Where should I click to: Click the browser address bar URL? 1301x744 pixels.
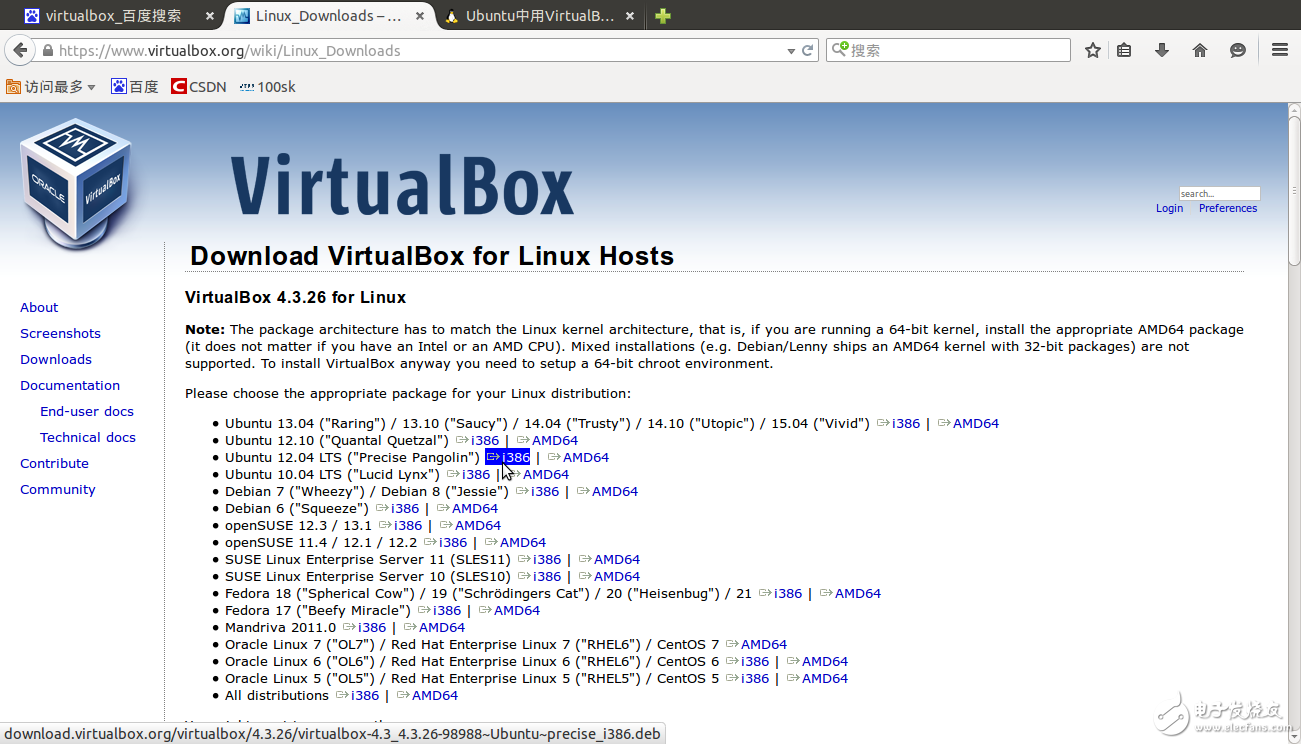[229, 51]
